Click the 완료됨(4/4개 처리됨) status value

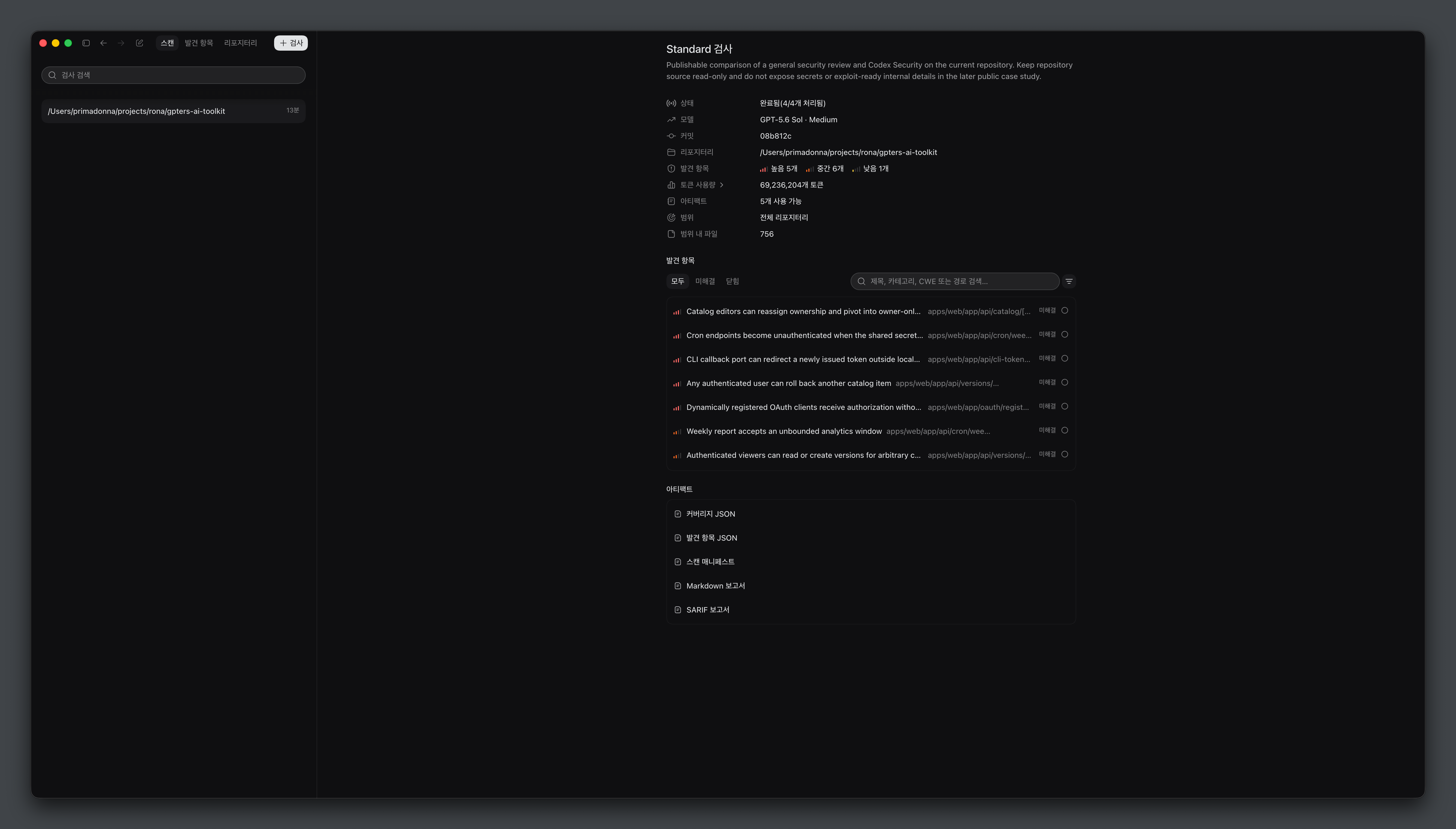(793, 103)
